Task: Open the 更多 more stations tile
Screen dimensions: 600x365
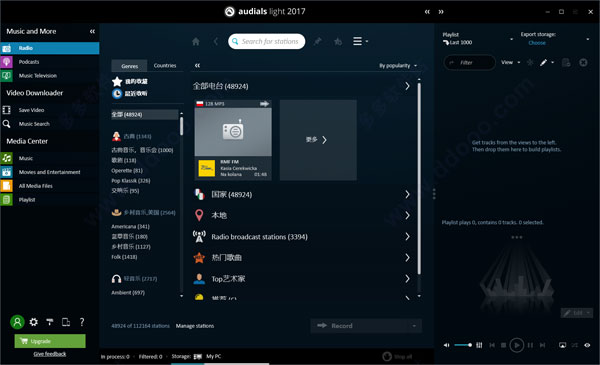Action: [x=318, y=140]
